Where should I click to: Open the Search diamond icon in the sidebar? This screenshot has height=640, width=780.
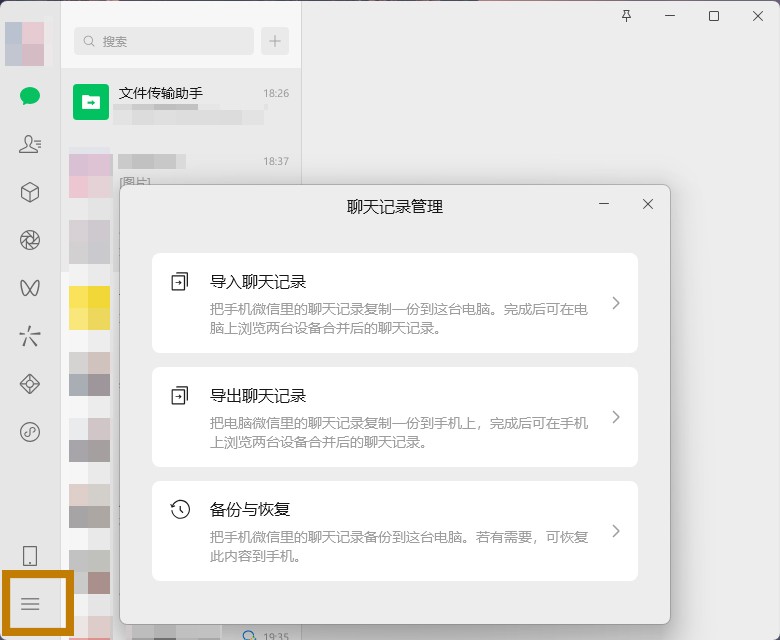30,383
